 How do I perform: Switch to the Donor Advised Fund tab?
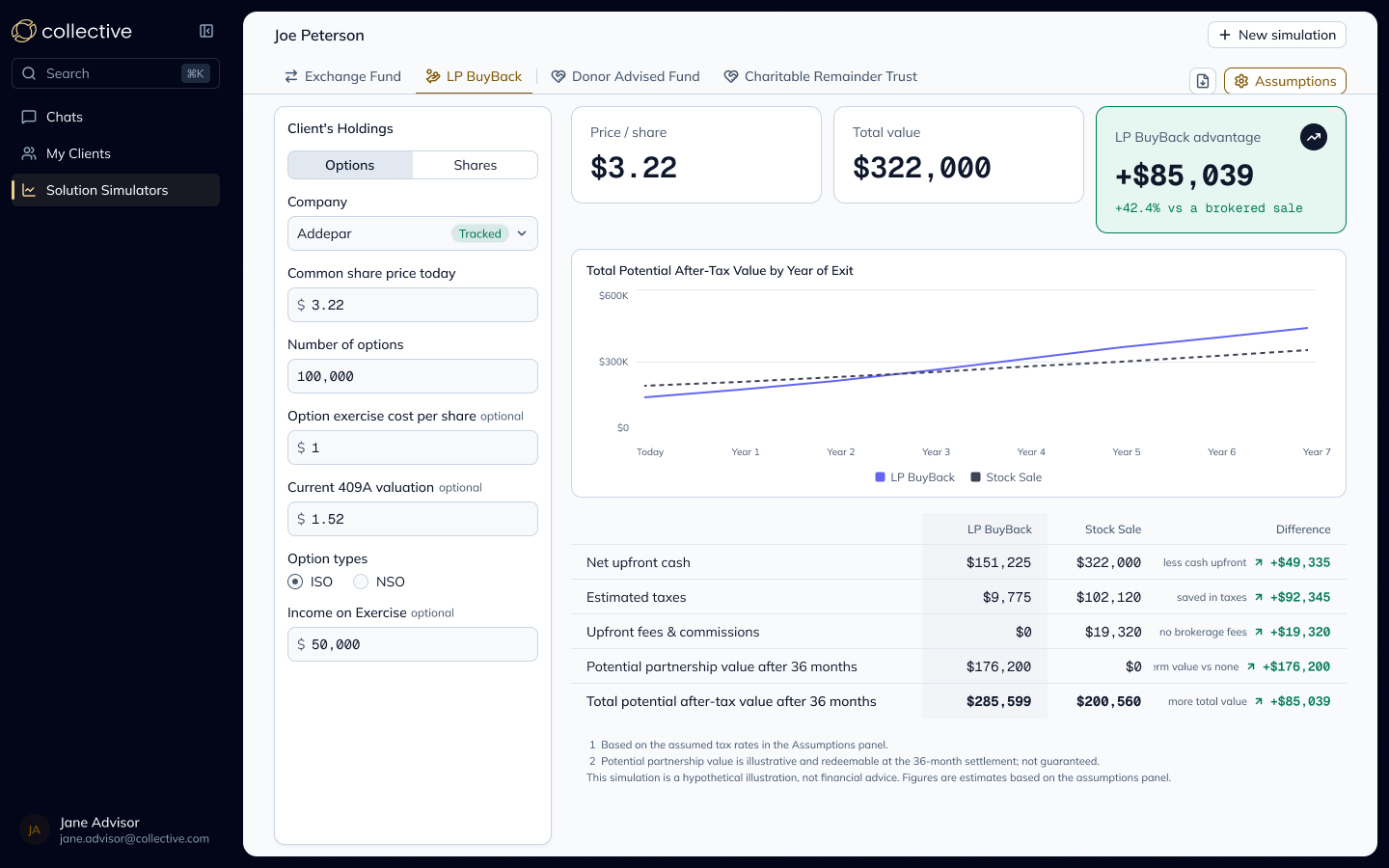pos(625,76)
